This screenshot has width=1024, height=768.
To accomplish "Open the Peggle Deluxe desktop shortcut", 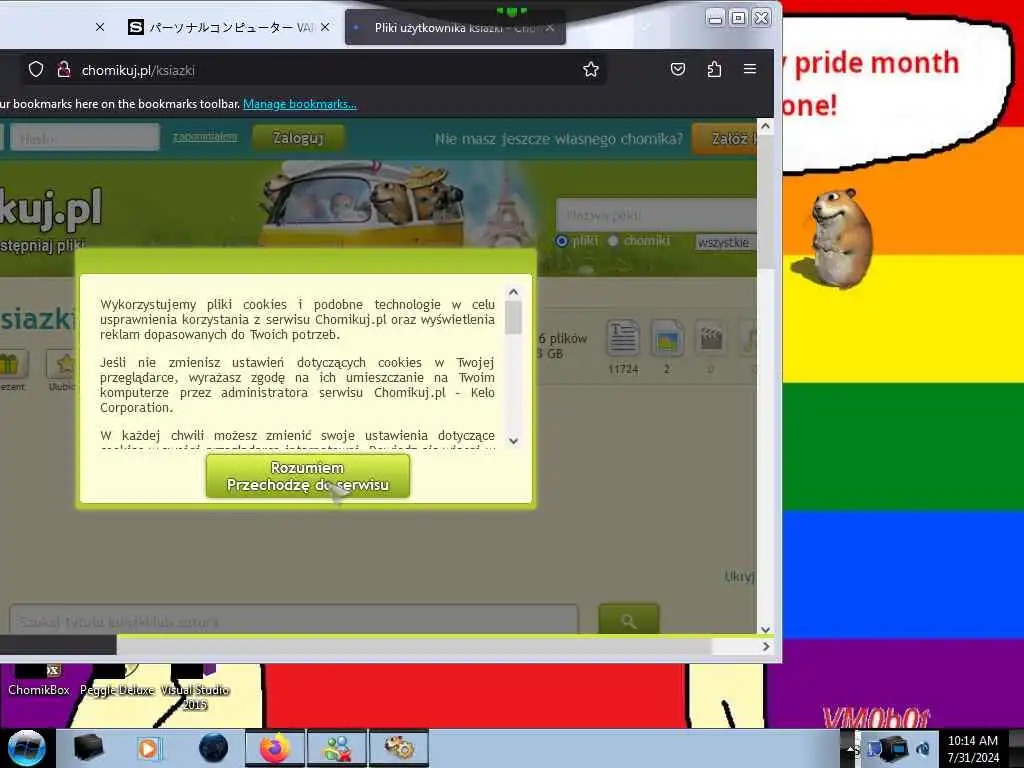I will [117, 682].
